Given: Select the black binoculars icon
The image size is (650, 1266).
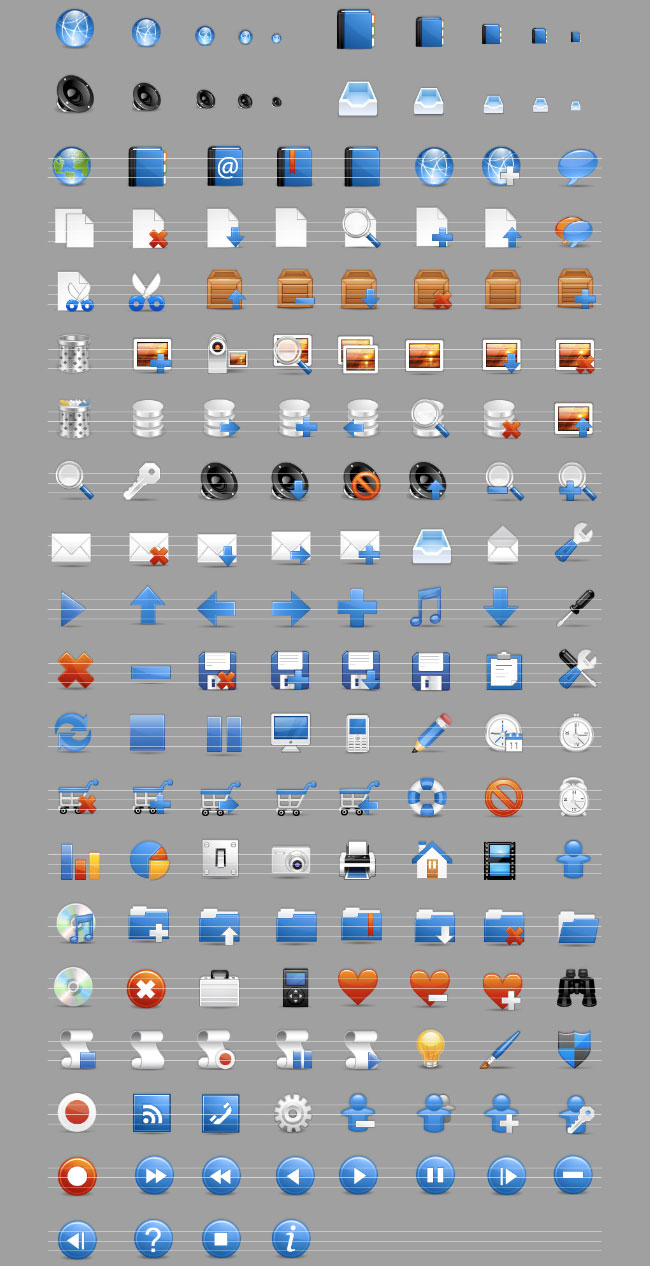Looking at the screenshot, I should (576, 988).
